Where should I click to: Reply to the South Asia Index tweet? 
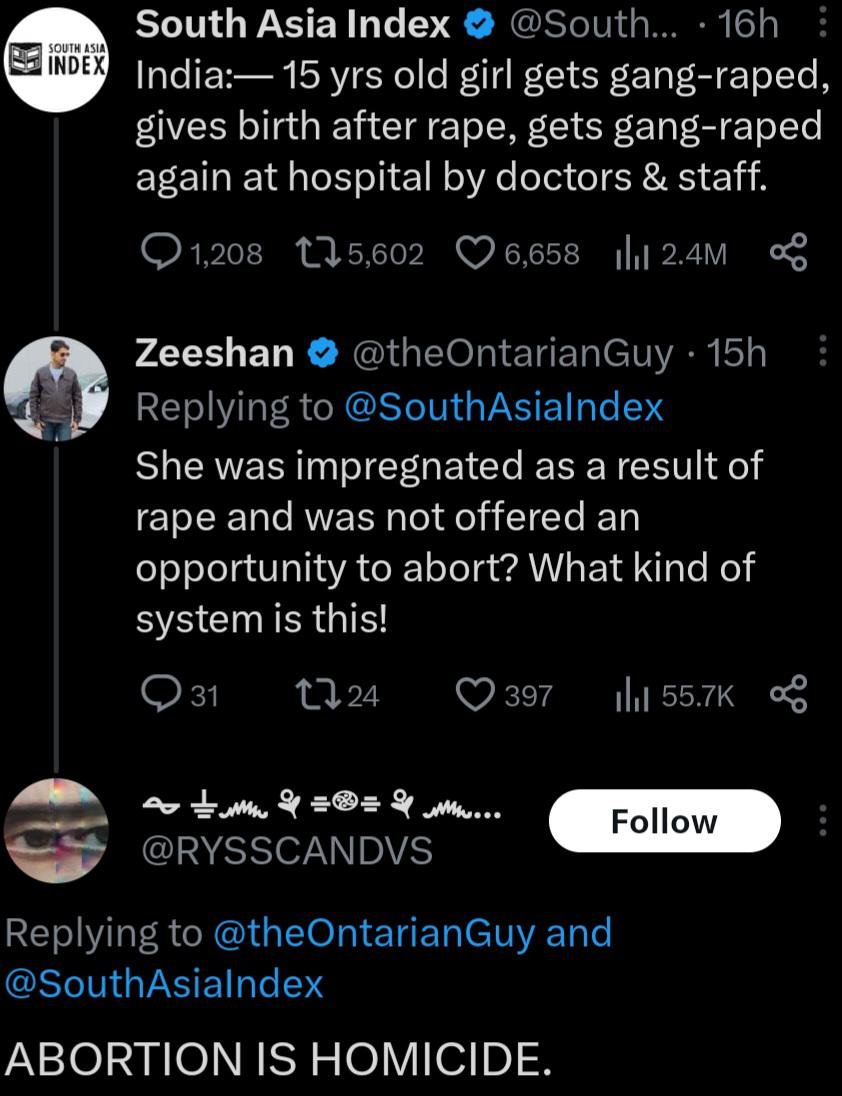point(155,253)
